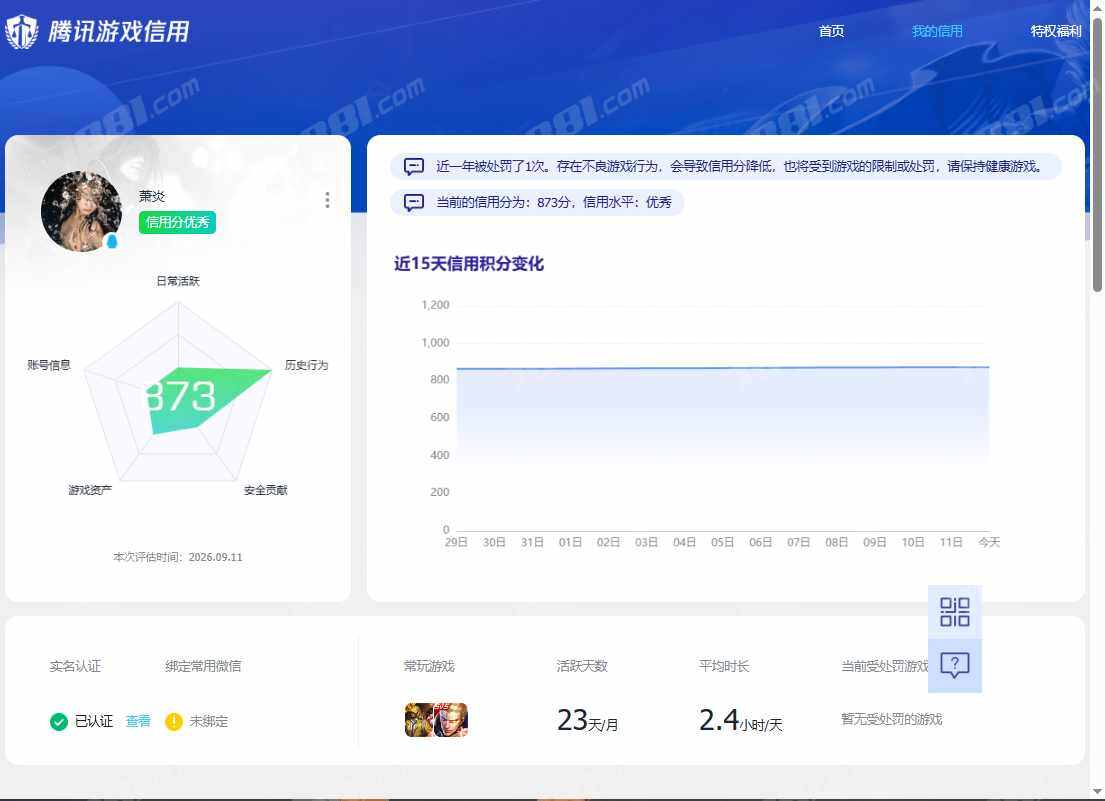Click the 常玩游戏 label
This screenshot has width=1105, height=801.
pos(429,666)
